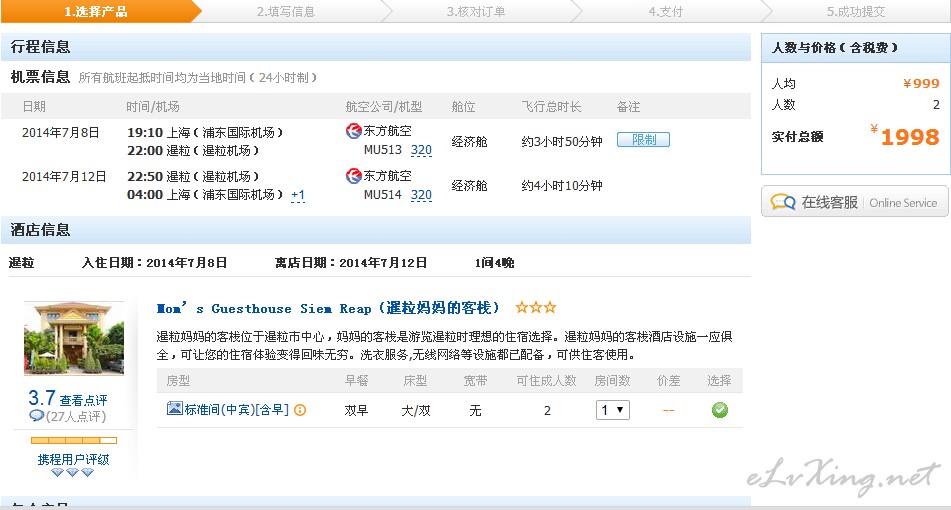Click the China Eastern logo for flight MU514
Image resolution: width=951 pixels, height=510 pixels.
pos(353,176)
